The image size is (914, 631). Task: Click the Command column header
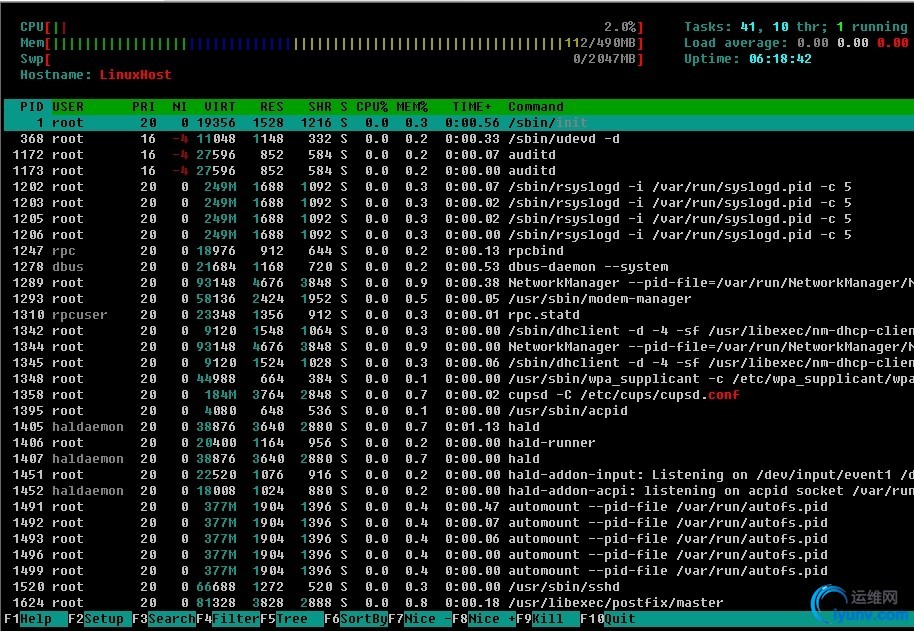pyautogui.click(x=536, y=107)
